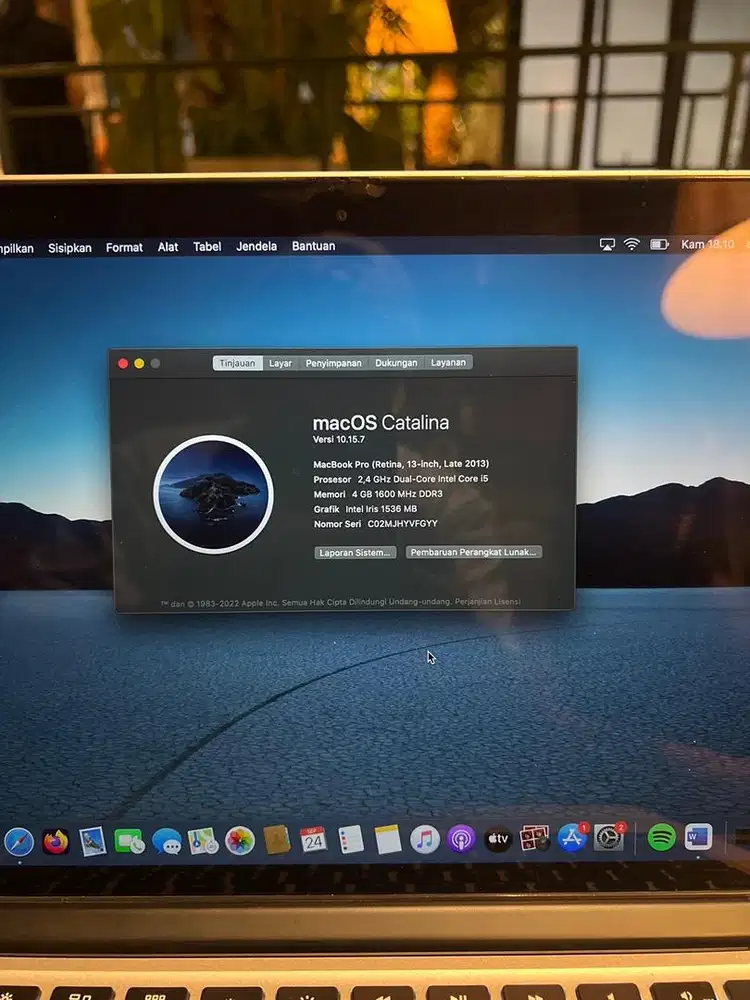Open Photo Booth from the dock

click(535, 839)
